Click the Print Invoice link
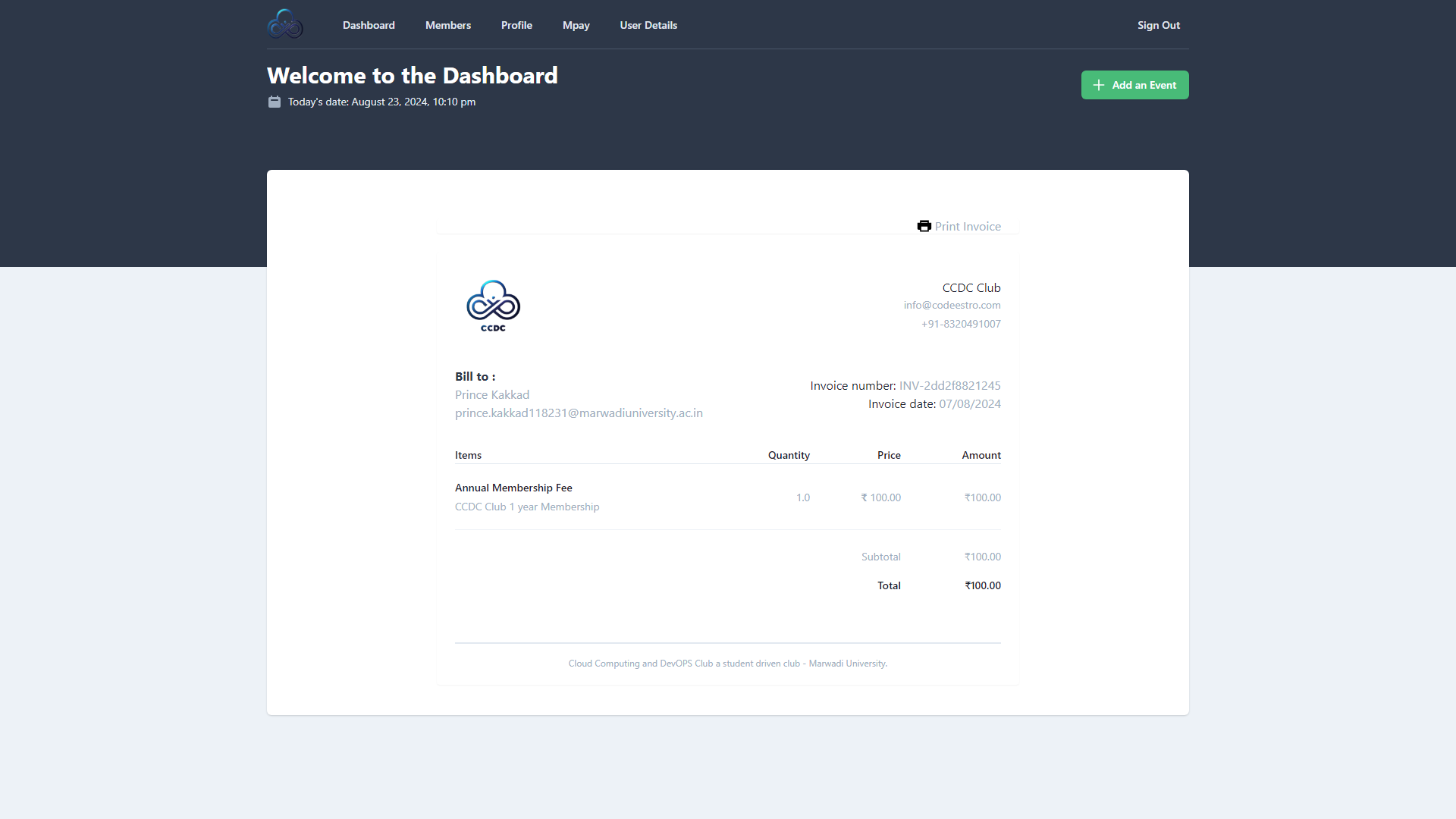The width and height of the screenshot is (1456, 819). pyautogui.click(x=967, y=226)
